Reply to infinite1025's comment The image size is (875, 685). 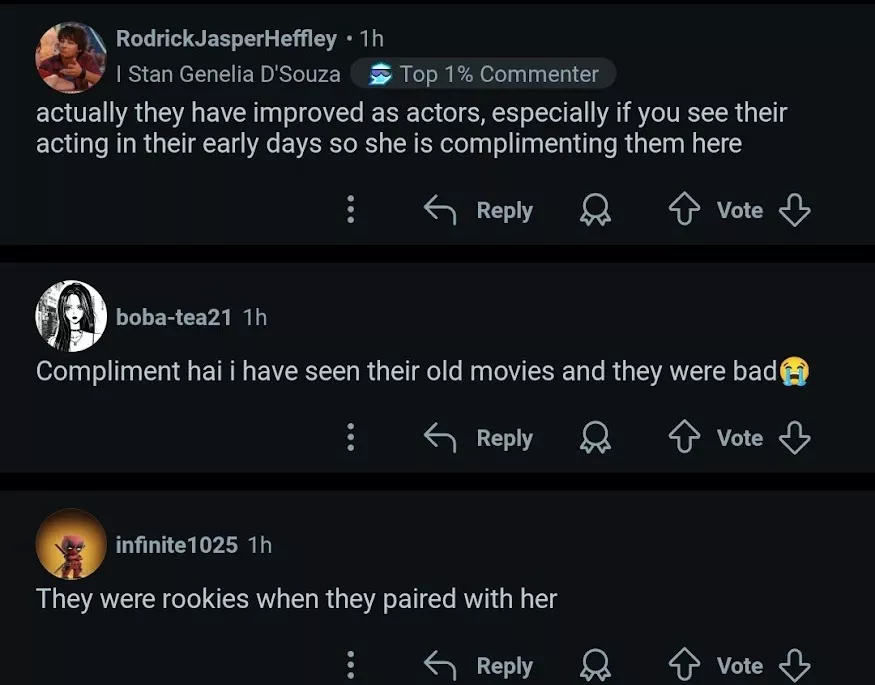479,666
